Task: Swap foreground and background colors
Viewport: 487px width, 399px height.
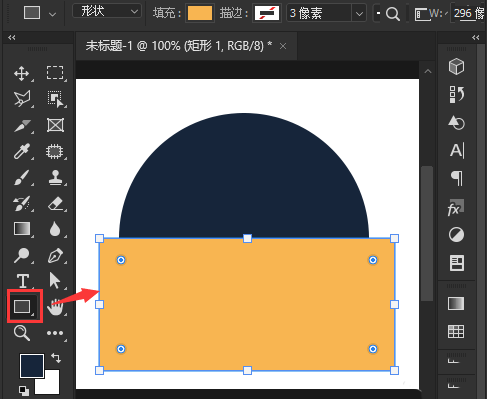Action: point(56,358)
